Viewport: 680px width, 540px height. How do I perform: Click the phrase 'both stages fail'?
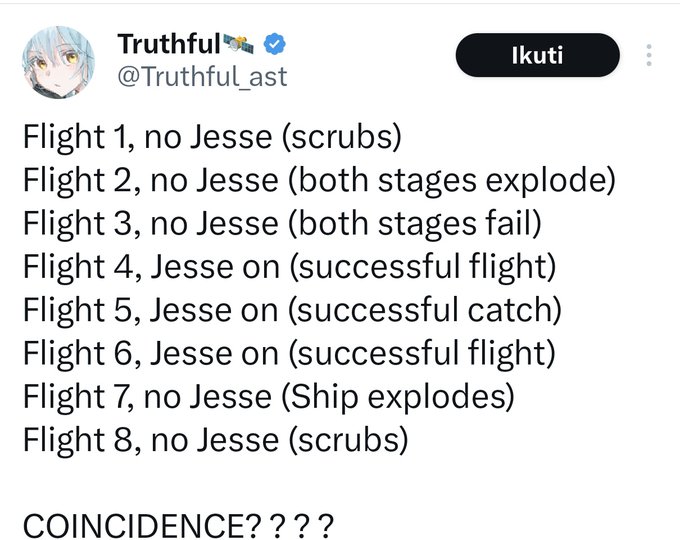415,224
